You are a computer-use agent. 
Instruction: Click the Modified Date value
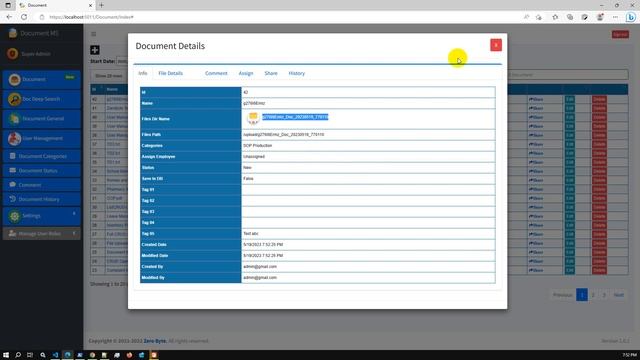263,255
